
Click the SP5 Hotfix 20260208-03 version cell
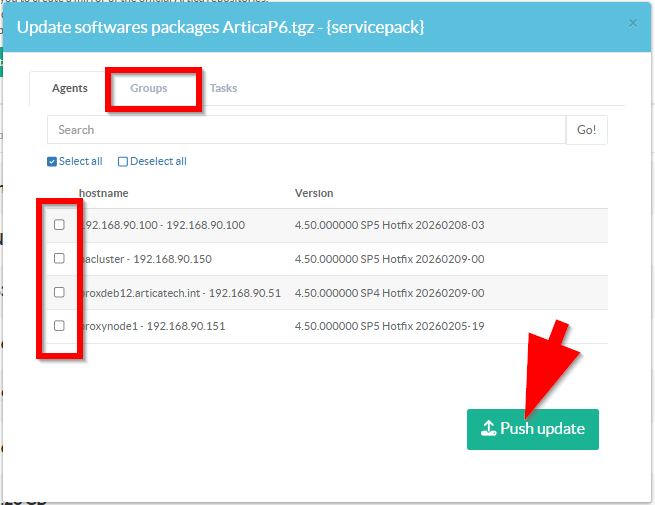click(x=389, y=226)
